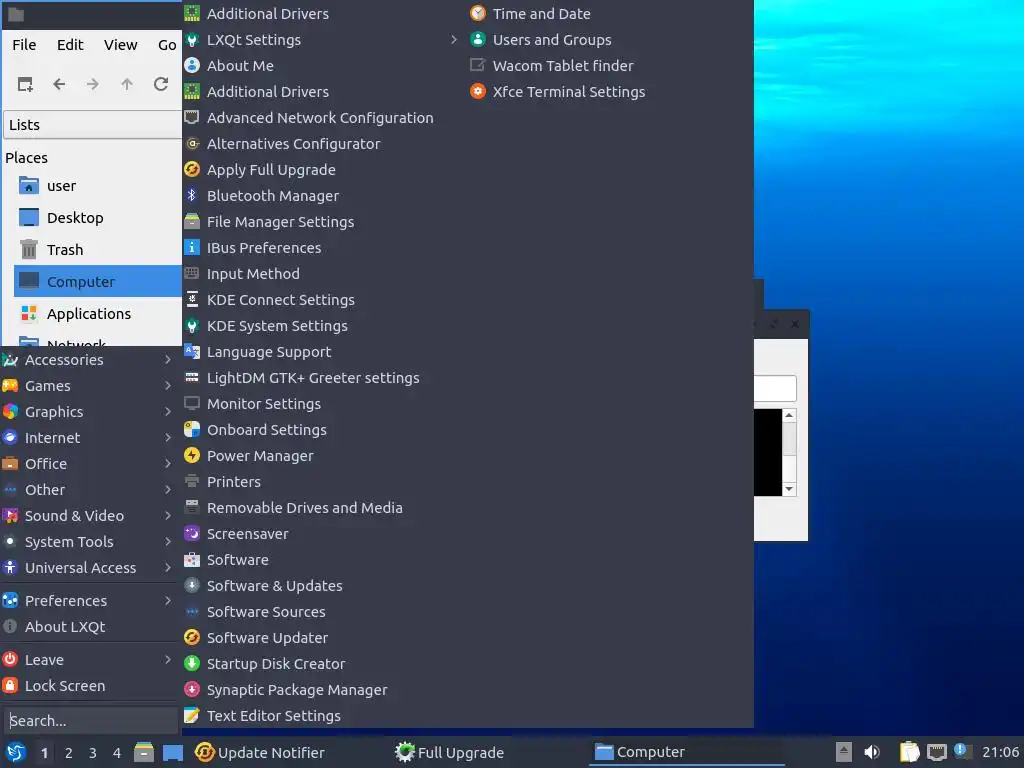
Task: Expand the Sound & Video category
Action: click(89, 515)
